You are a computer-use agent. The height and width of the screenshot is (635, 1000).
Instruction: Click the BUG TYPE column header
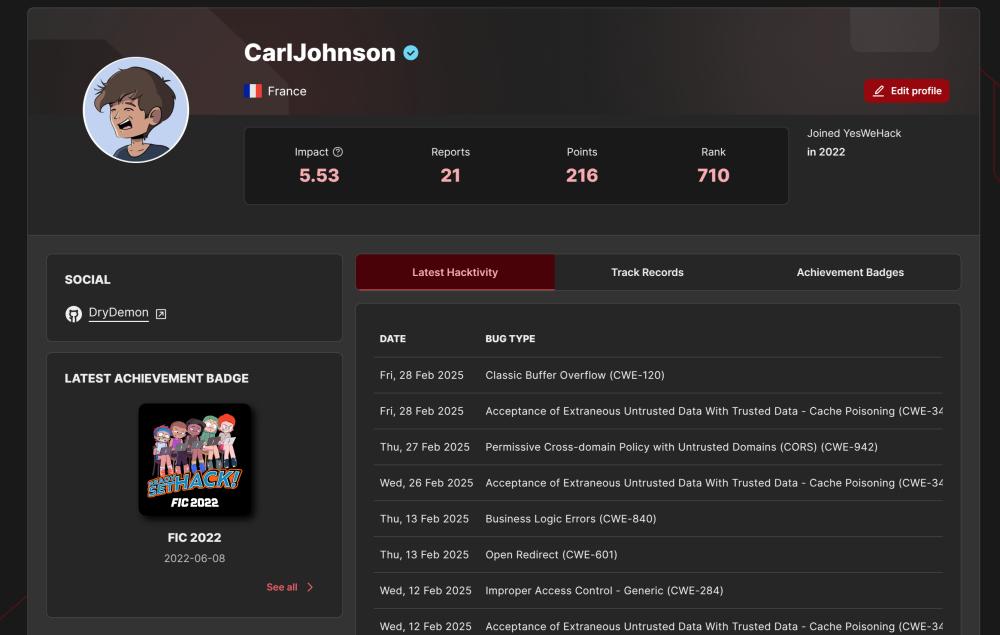(510, 339)
